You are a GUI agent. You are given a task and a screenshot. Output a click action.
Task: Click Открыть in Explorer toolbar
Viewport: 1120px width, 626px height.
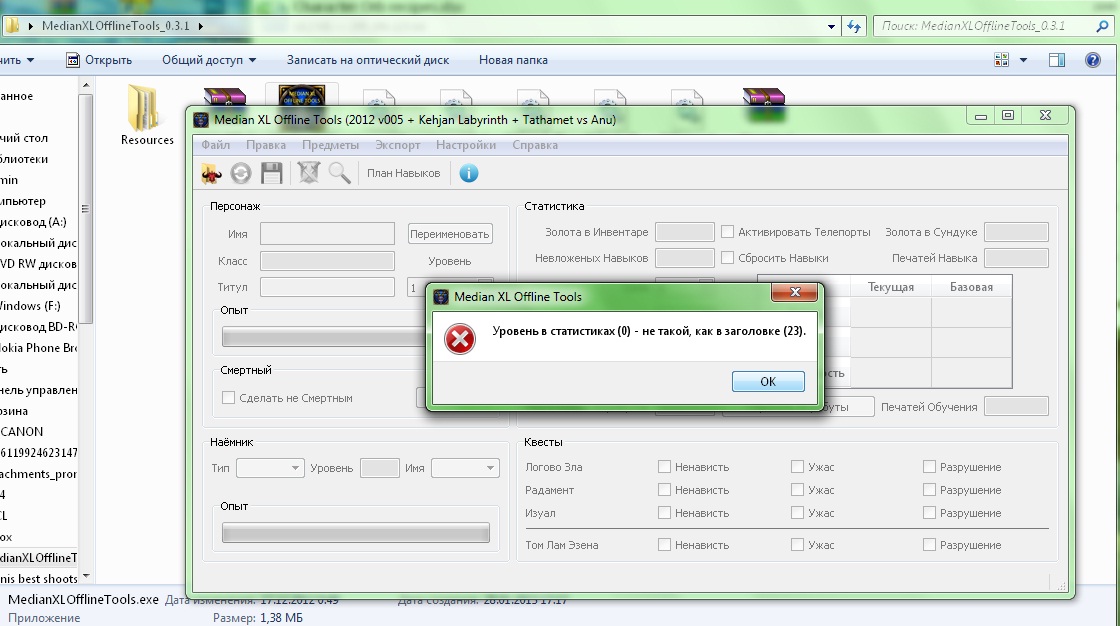point(99,60)
